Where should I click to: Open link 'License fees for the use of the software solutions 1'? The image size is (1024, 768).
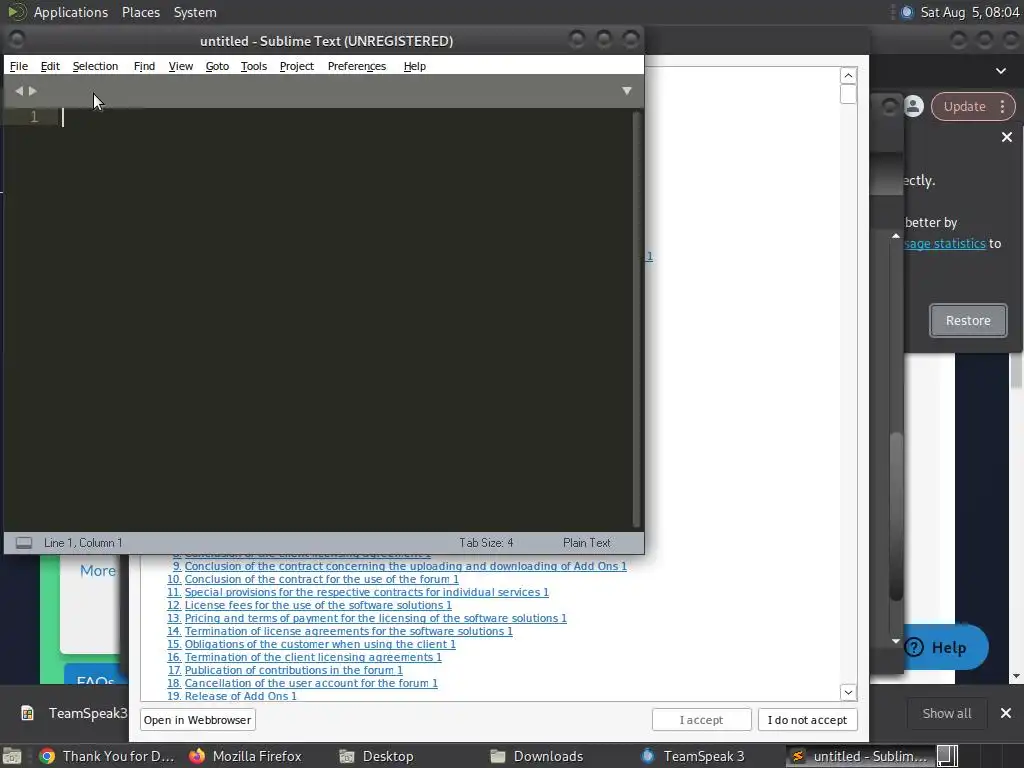(x=318, y=605)
